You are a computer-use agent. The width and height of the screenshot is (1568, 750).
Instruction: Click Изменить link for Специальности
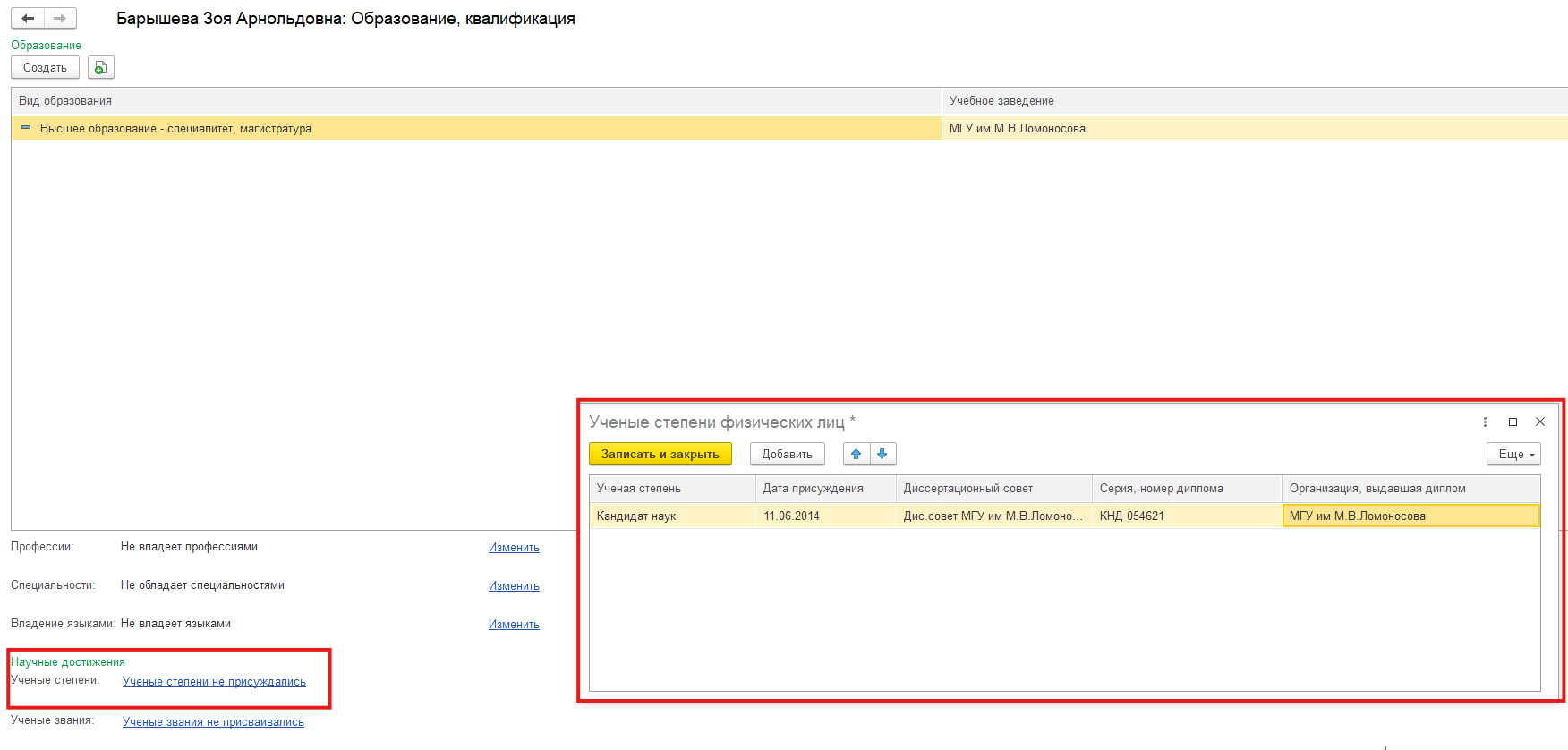coord(514,586)
